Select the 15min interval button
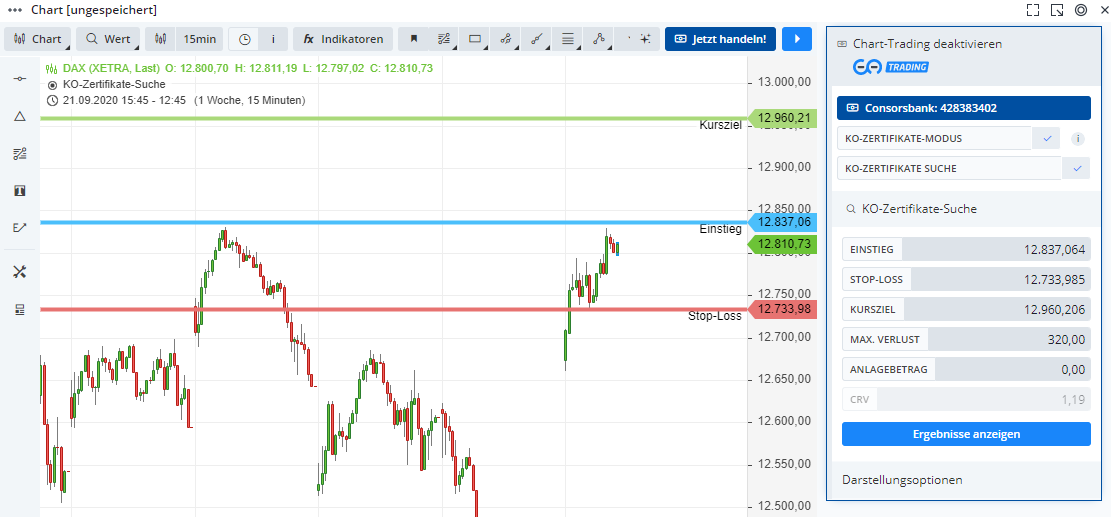 point(200,39)
